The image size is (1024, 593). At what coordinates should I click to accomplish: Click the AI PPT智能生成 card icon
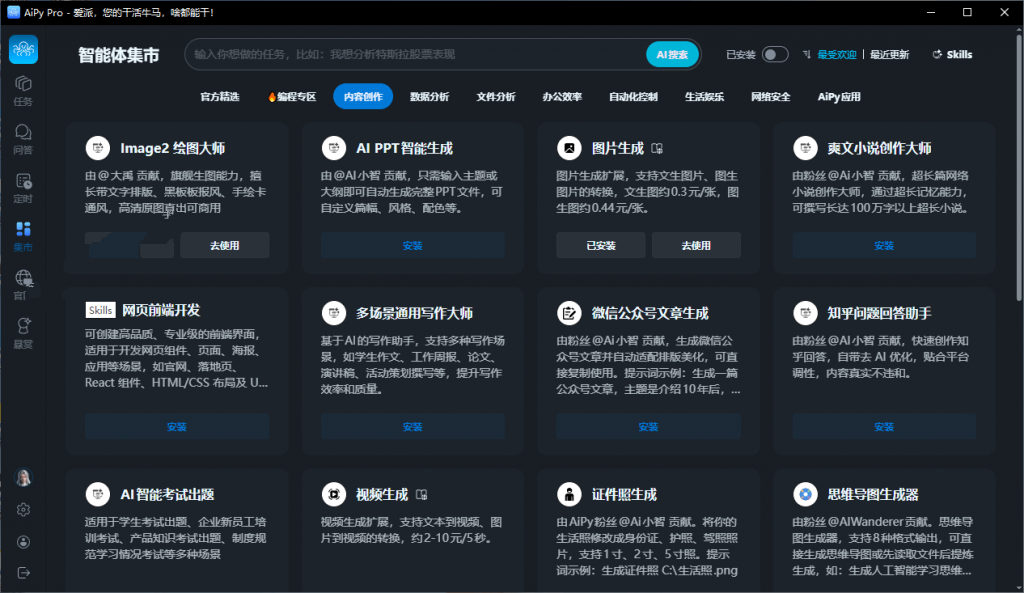(334, 148)
